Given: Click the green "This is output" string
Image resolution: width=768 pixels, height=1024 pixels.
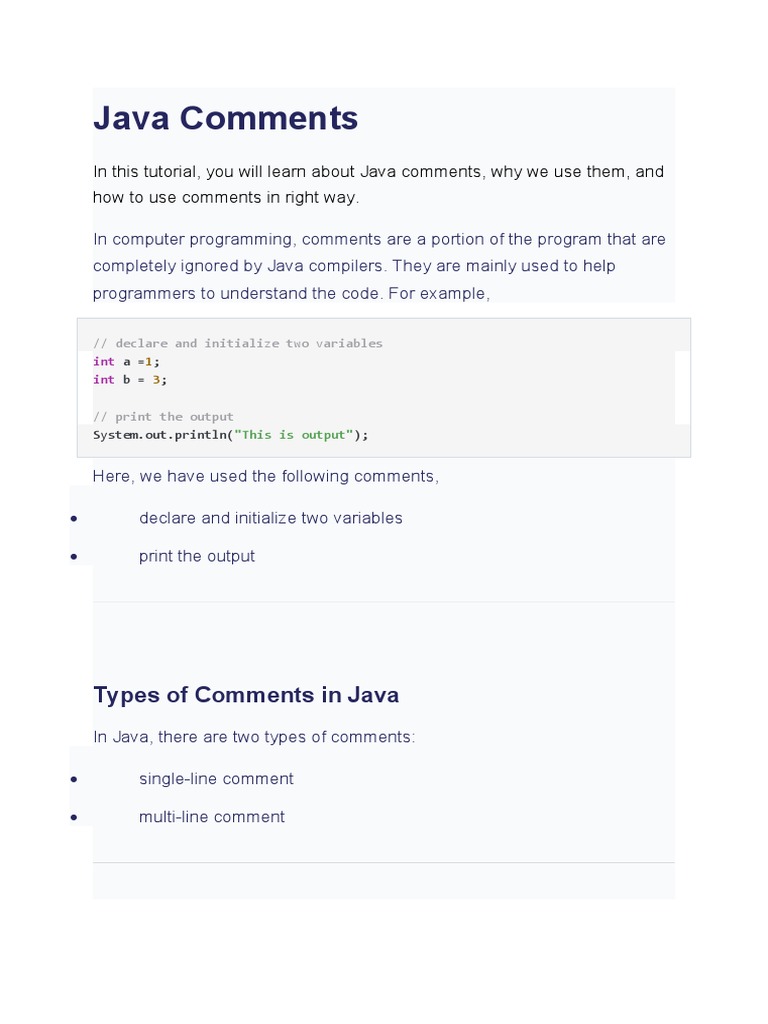Looking at the screenshot, I should 294,435.
